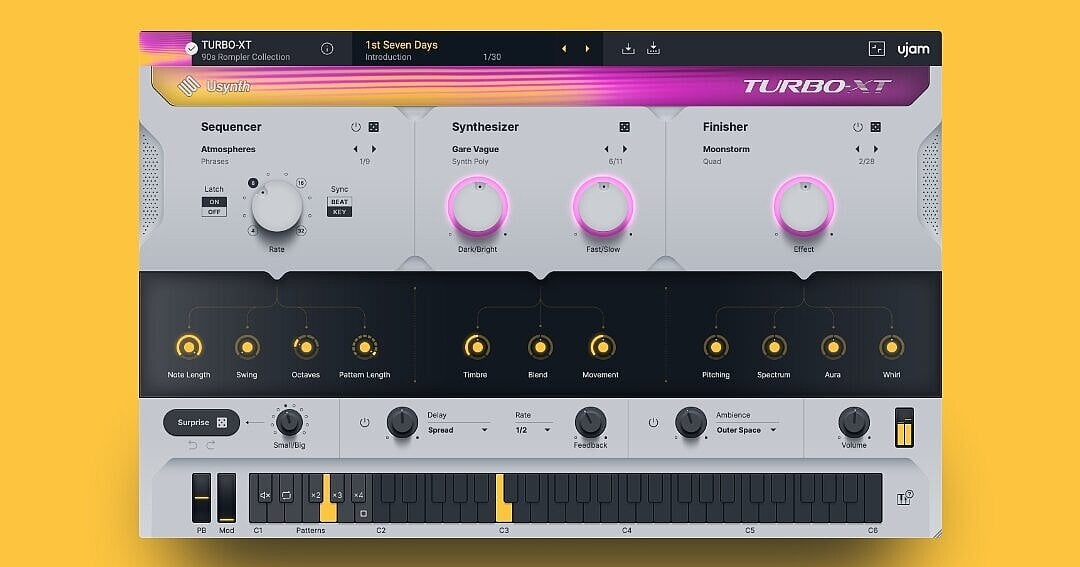This screenshot has width=1080, height=567.
Task: Randomize the Synthesizer with its dice icon
Action: click(x=624, y=127)
